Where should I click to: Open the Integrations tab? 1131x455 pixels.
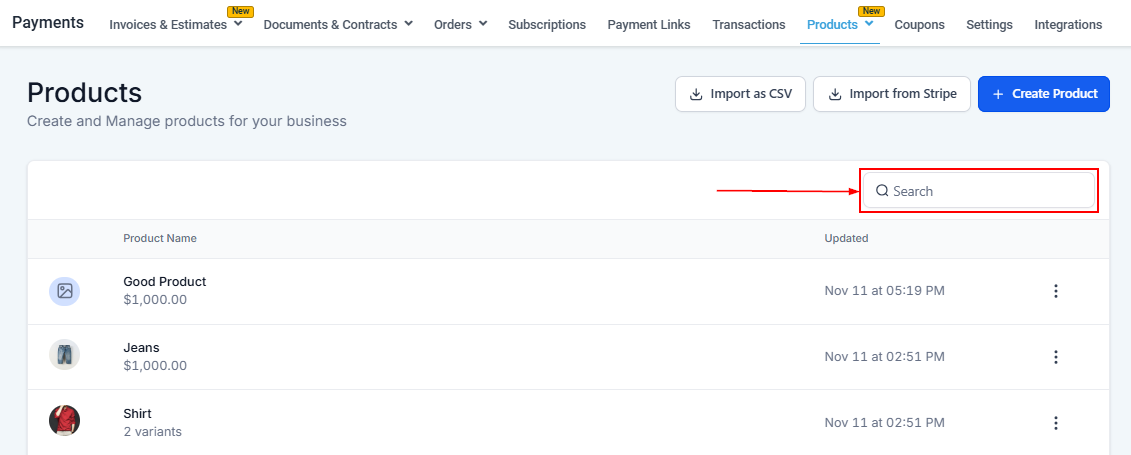1068,24
